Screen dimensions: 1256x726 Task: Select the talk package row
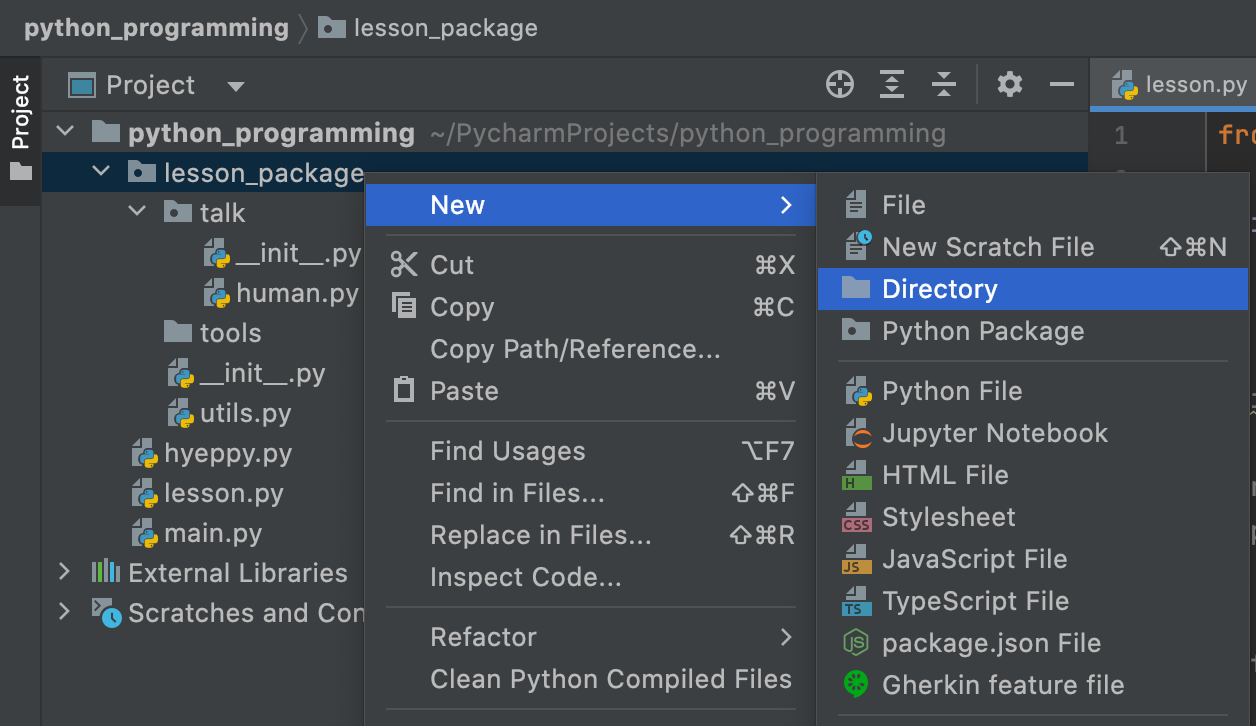222,212
